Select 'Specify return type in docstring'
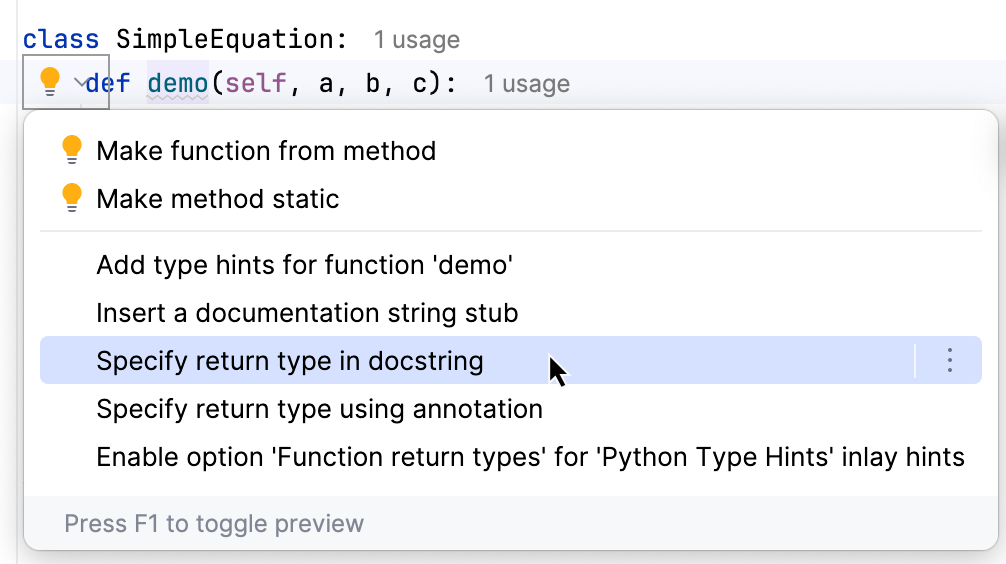Viewport: 1006px width, 564px height. click(290, 361)
